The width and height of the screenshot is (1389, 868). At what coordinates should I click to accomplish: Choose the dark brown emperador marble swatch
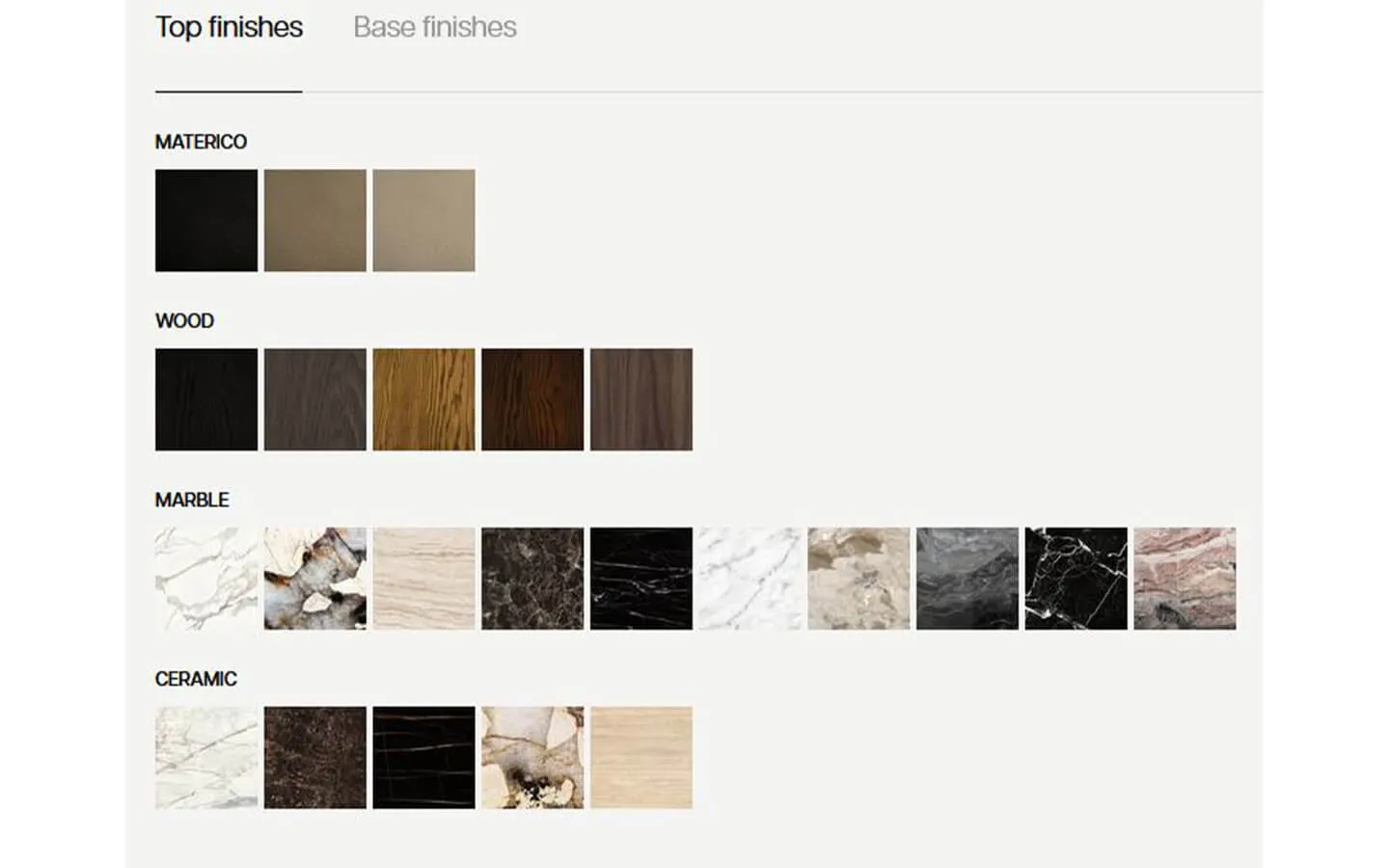click(532, 579)
